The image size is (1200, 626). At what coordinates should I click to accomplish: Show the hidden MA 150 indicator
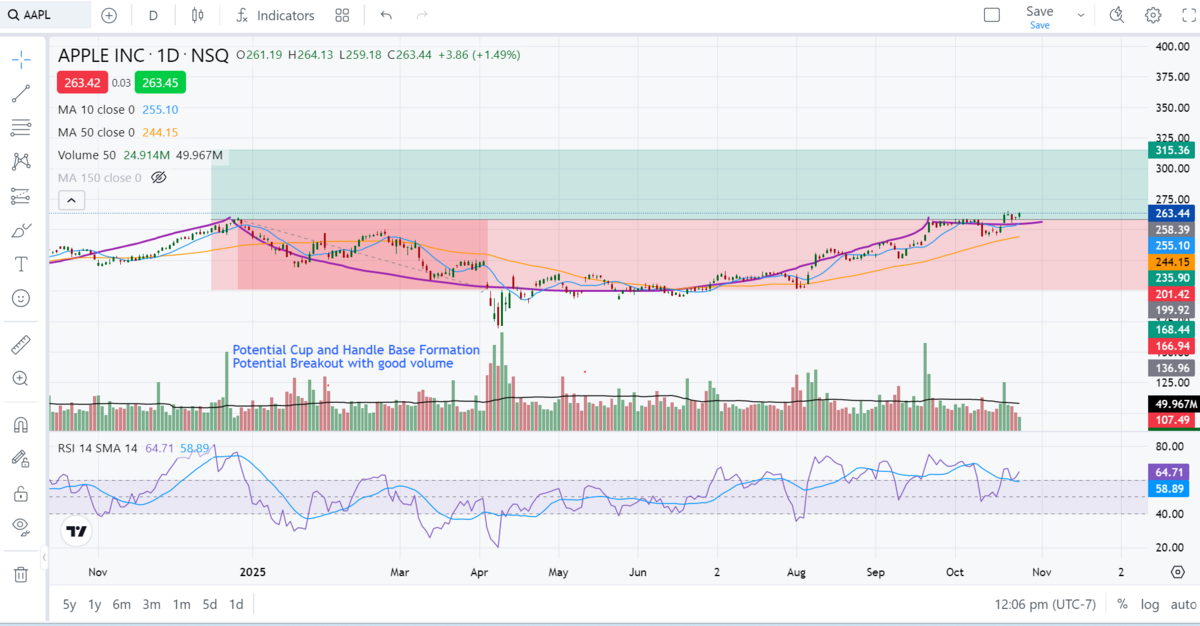tap(158, 178)
